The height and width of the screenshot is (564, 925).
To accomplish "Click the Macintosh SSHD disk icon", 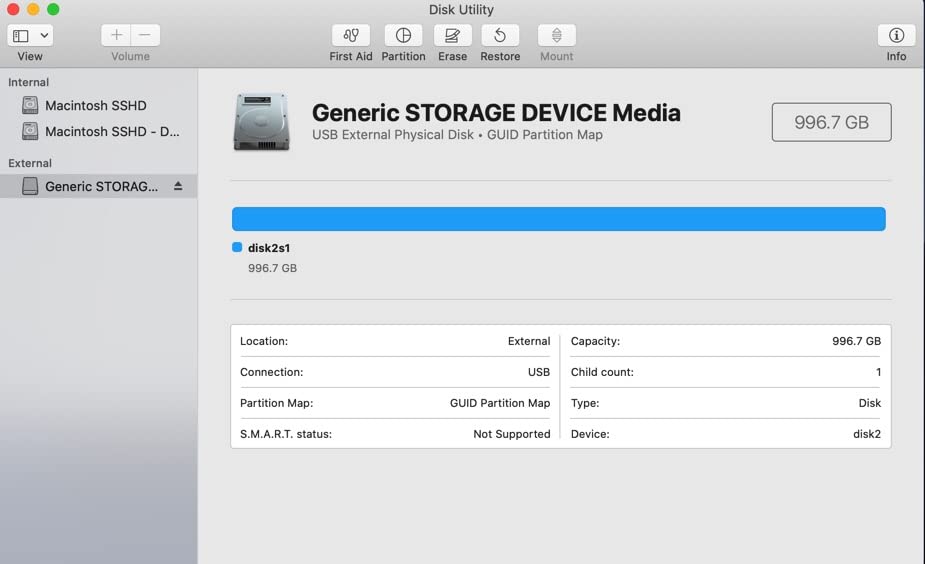I will (x=30, y=106).
